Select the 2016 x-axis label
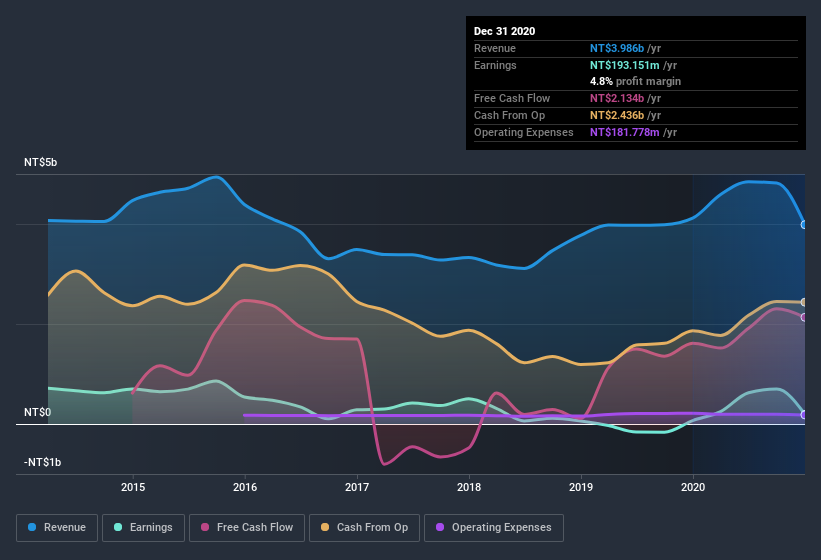821x560 pixels. (x=245, y=487)
